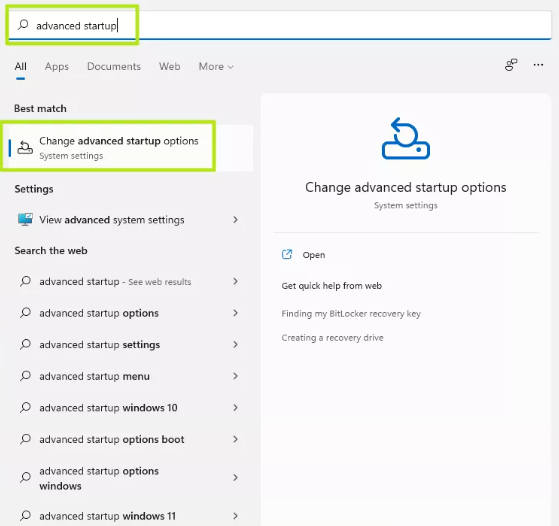559x526 pixels.
Task: Click the search icon next to 'advanced startup menu'
Action: point(25,376)
